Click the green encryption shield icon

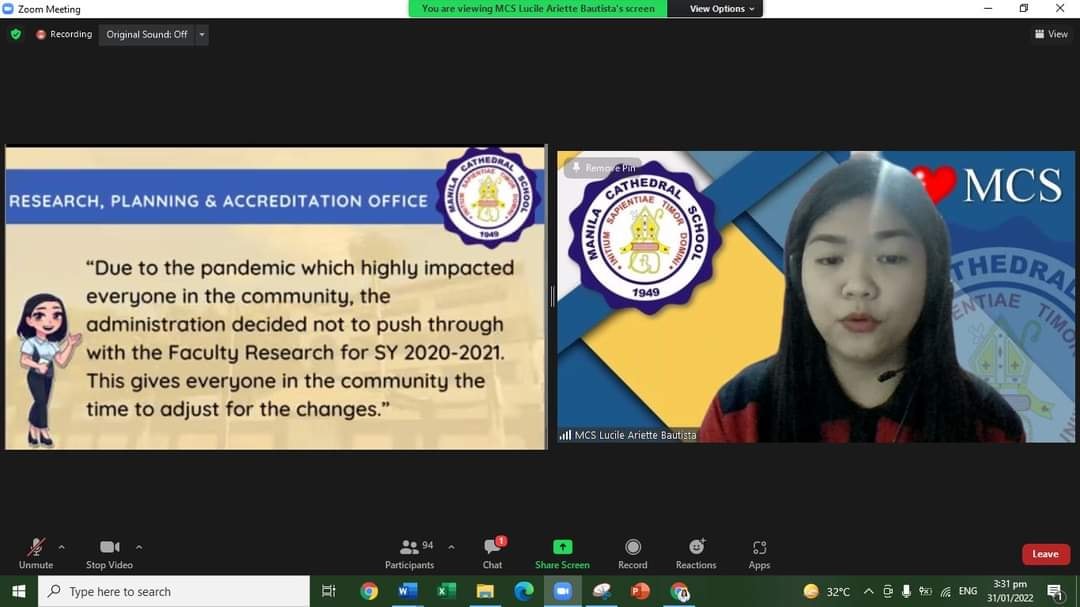pos(15,34)
